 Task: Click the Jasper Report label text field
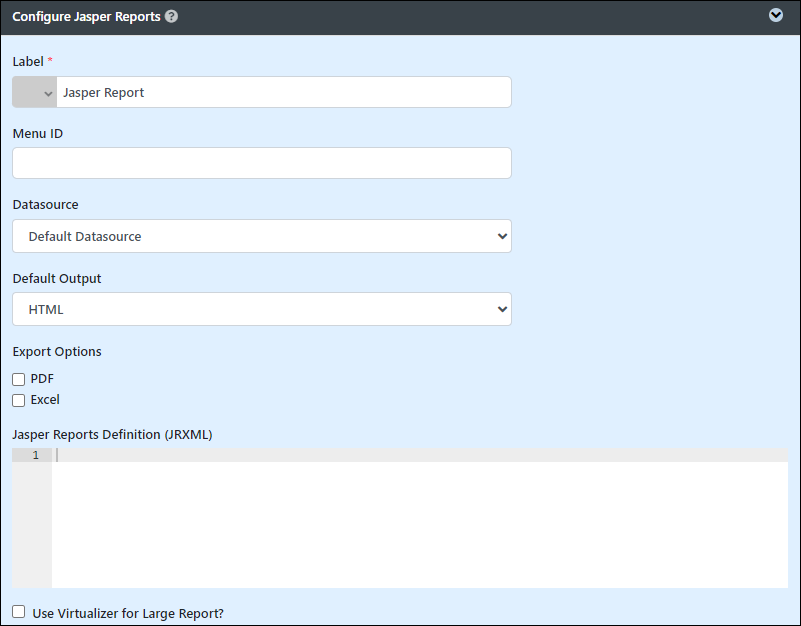tap(284, 92)
